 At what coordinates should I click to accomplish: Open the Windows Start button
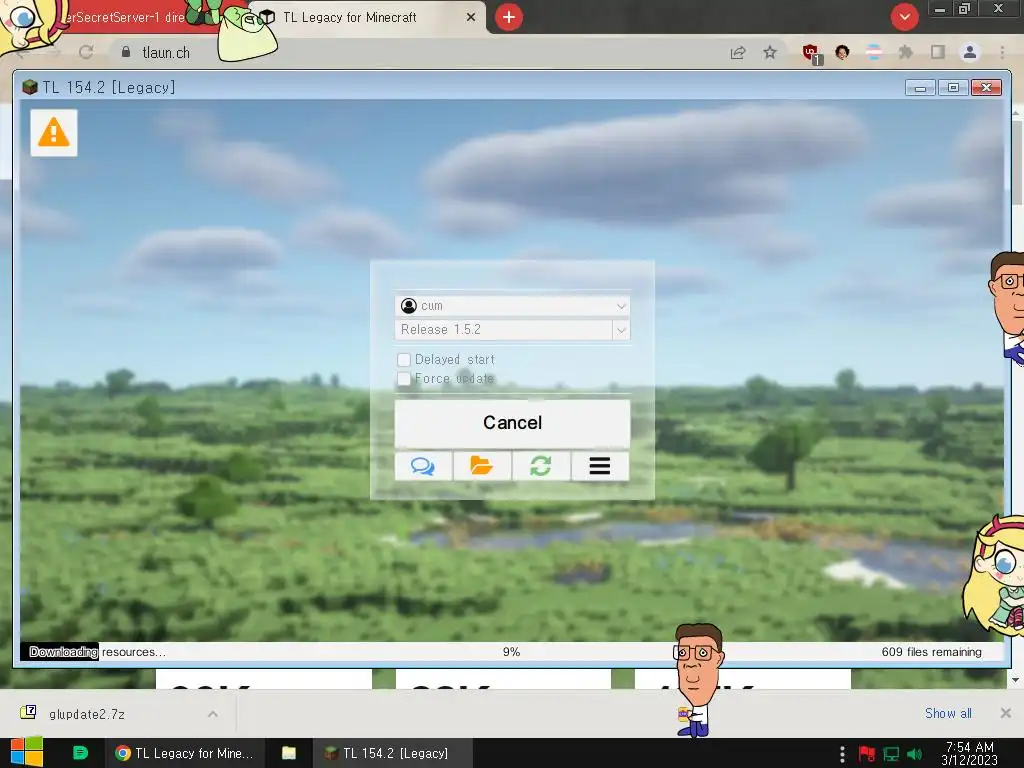[27, 753]
